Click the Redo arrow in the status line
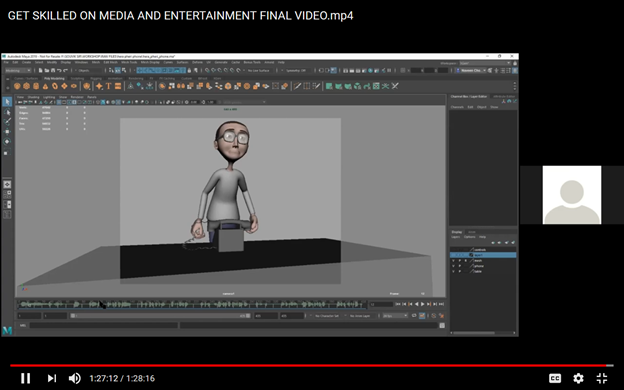The image size is (624, 390). [65, 70]
